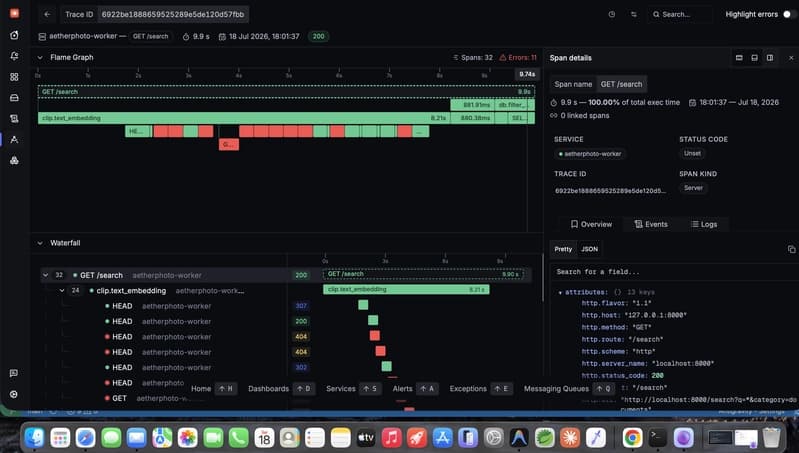Collapse the Waterfall section

point(40,243)
